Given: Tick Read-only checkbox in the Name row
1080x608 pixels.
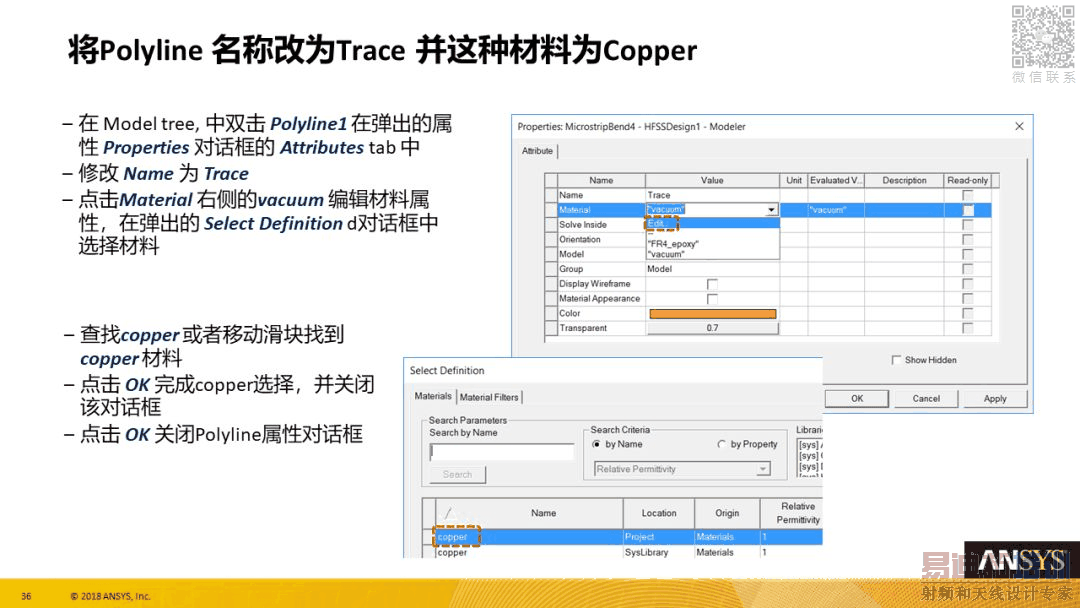Looking at the screenshot, I should click(968, 195).
